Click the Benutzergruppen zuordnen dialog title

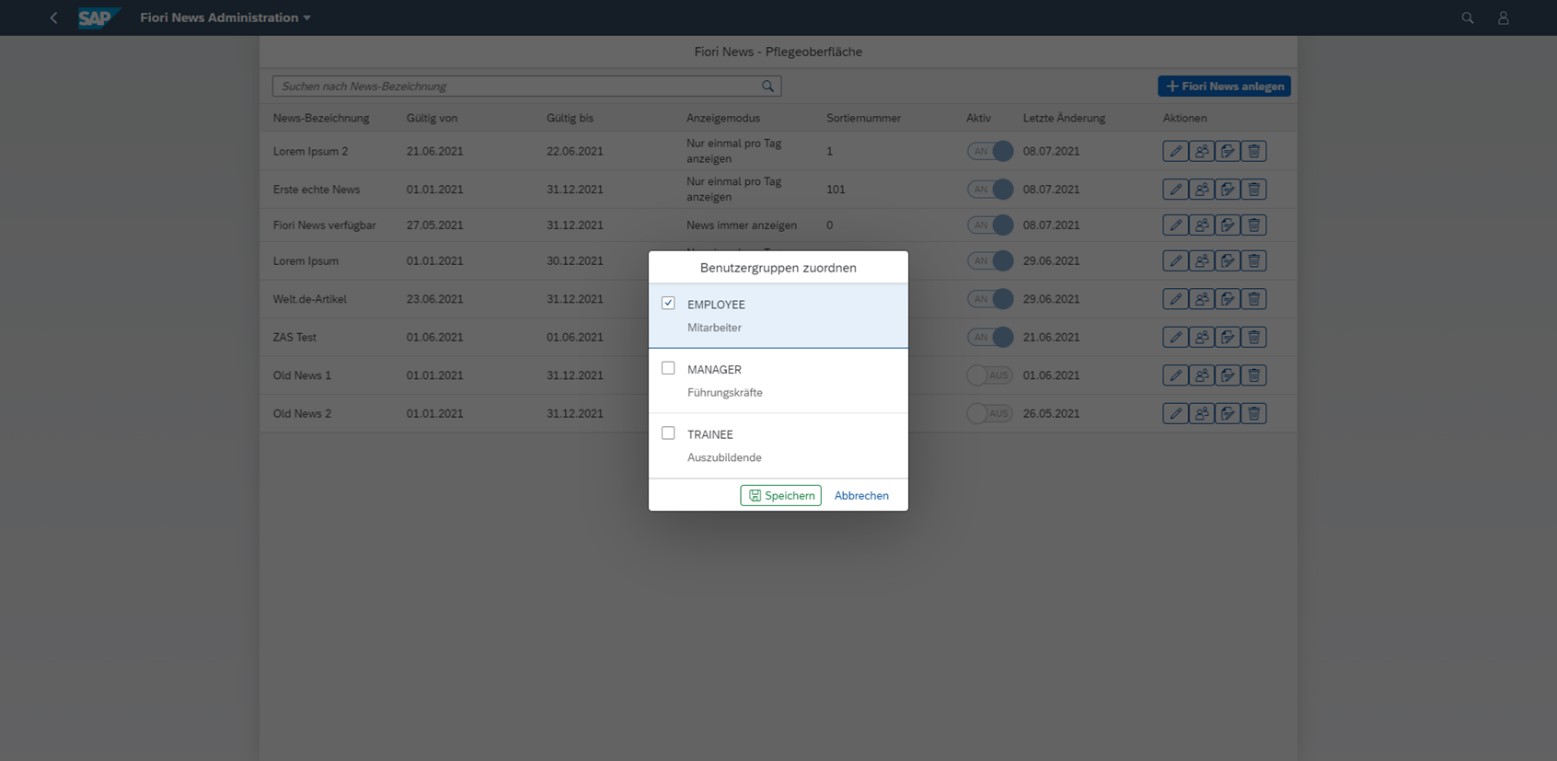(778, 268)
